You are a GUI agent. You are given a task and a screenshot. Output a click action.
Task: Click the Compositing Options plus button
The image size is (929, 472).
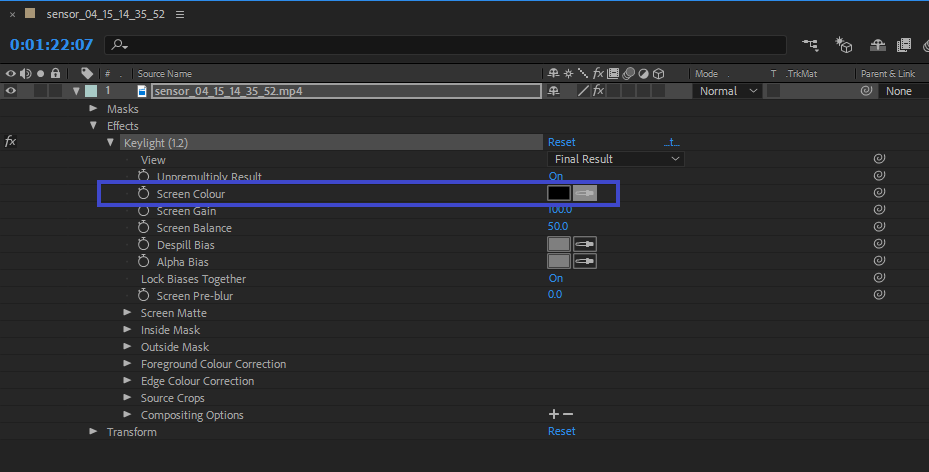pyautogui.click(x=554, y=414)
